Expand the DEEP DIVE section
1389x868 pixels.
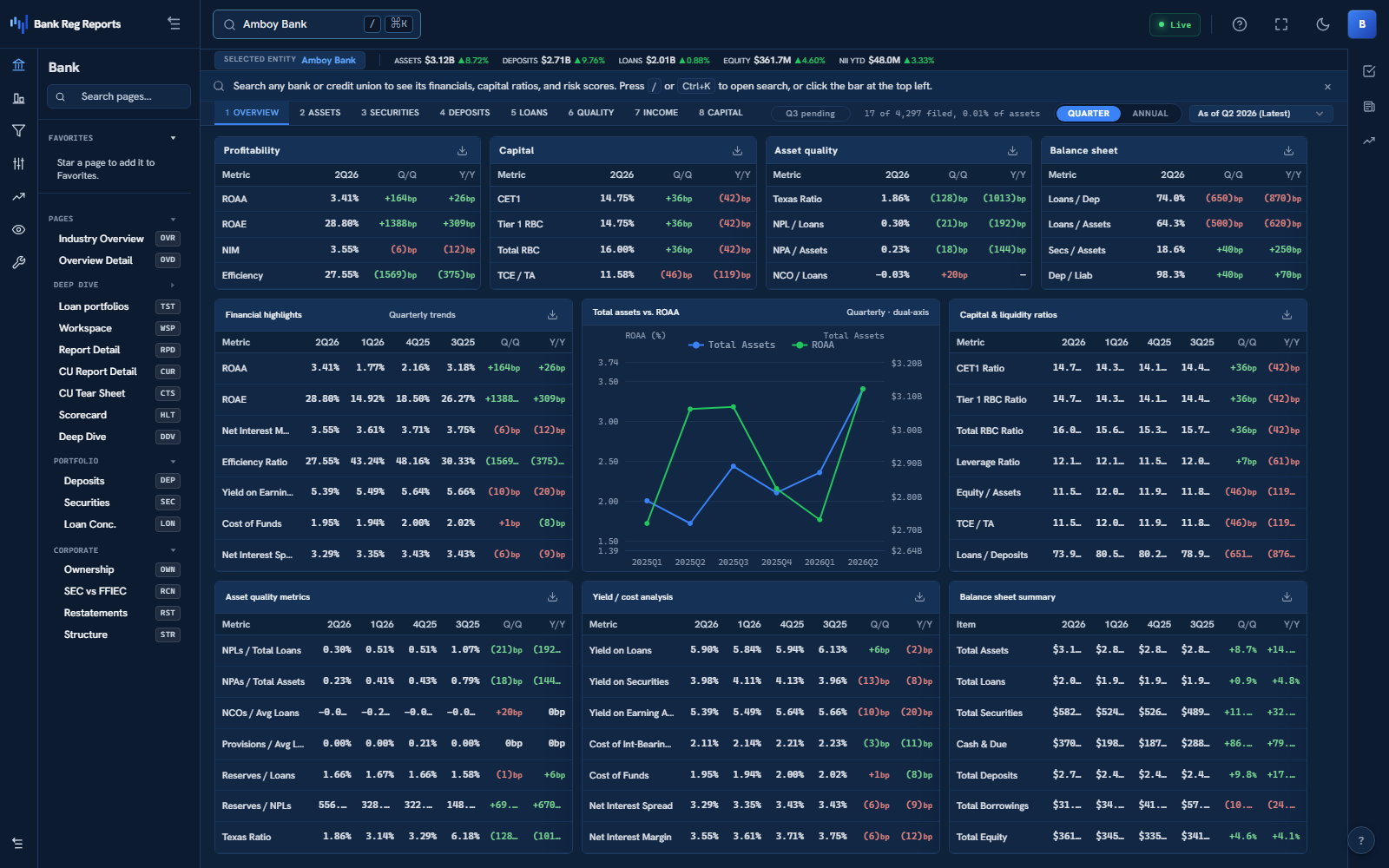point(173,285)
